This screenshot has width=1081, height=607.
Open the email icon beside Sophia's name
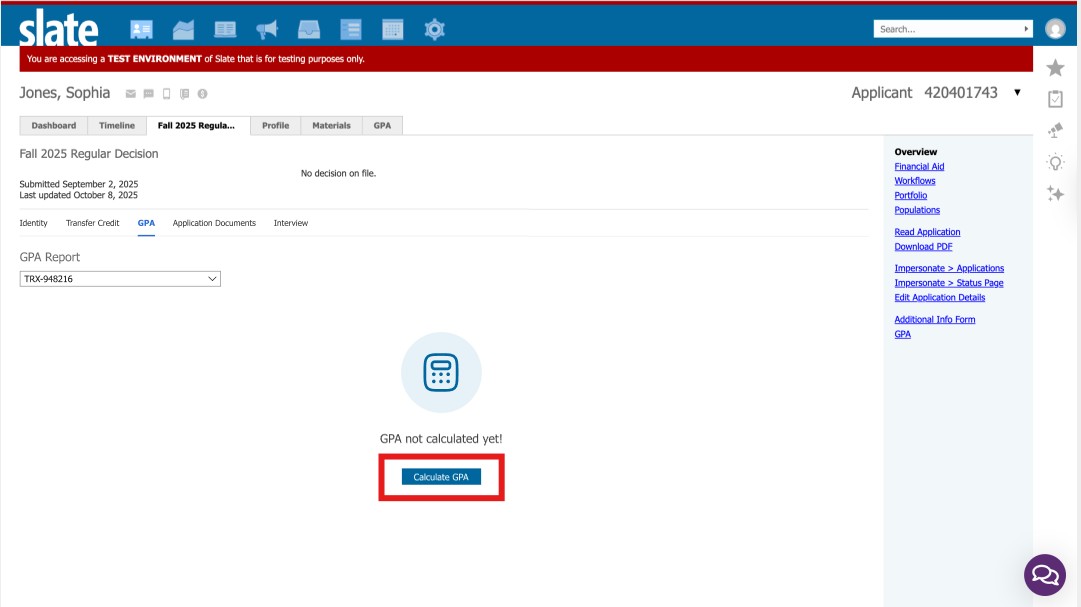pyautogui.click(x=131, y=93)
